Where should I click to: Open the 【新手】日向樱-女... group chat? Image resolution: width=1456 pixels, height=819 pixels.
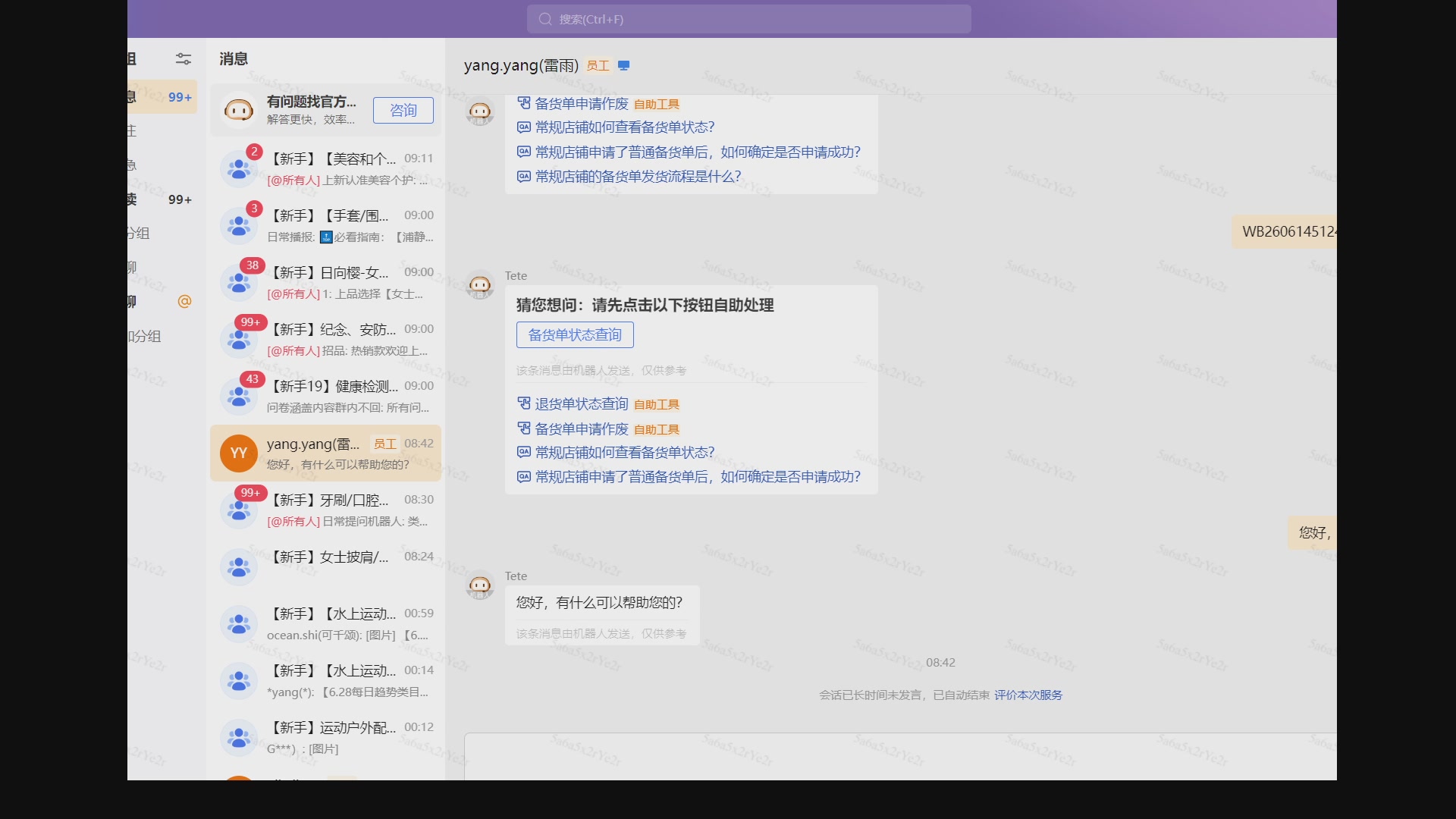[x=325, y=282]
